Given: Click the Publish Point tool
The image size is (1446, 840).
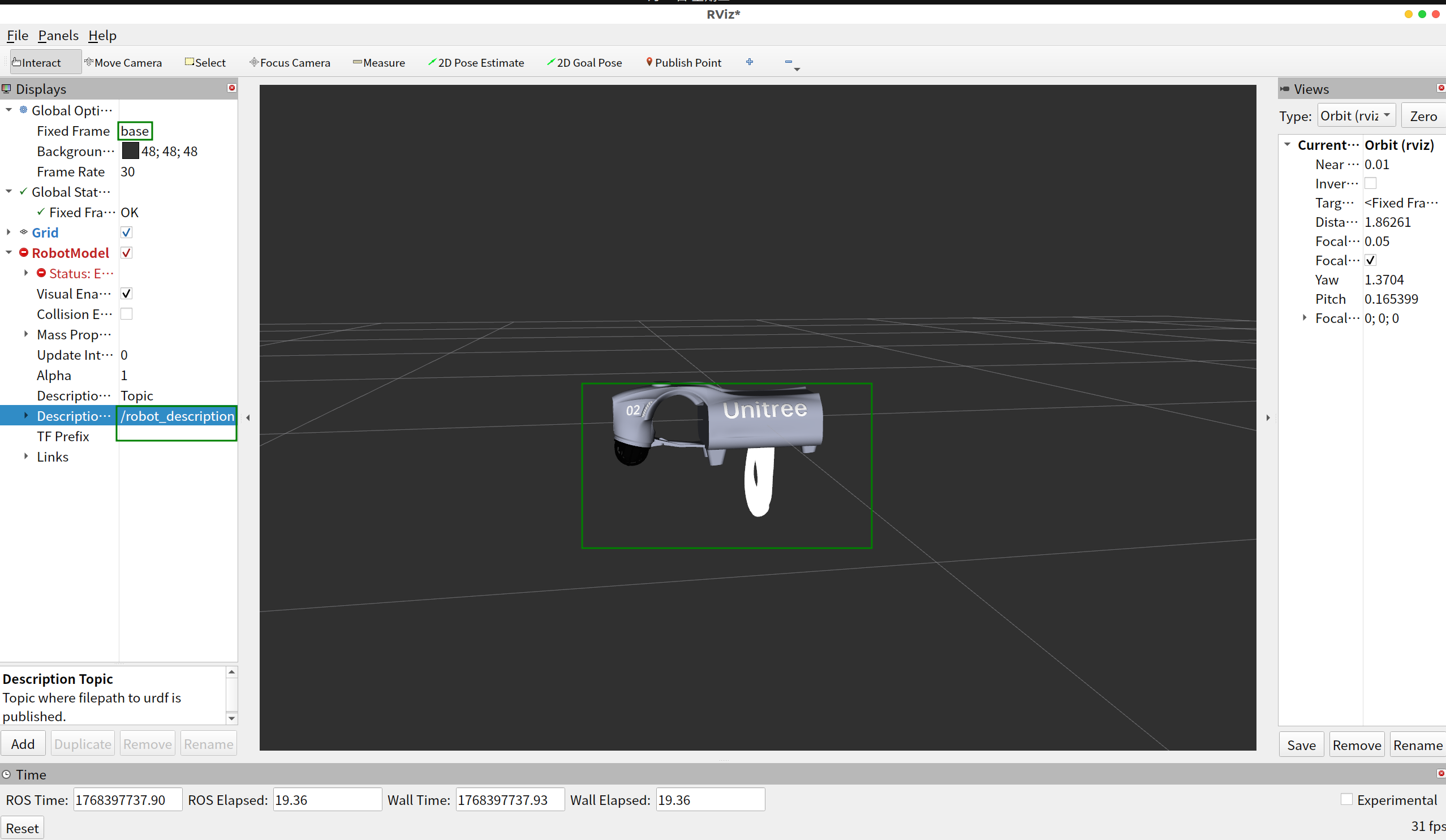Looking at the screenshot, I should (683, 63).
